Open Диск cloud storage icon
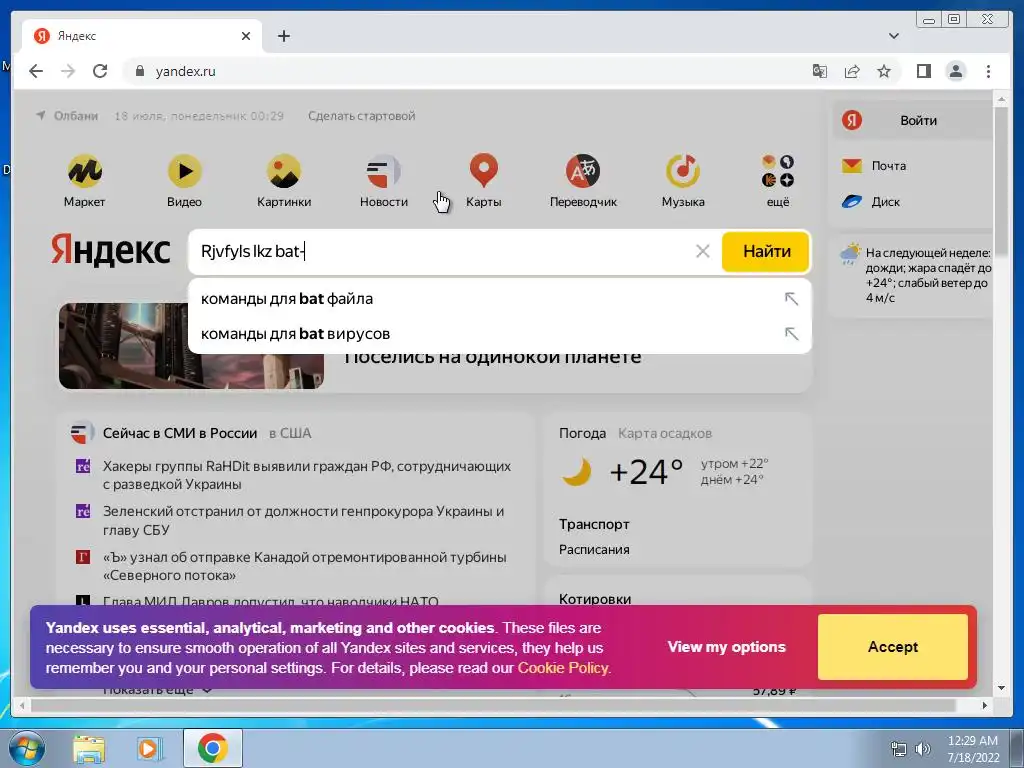1024x768 pixels. (852, 202)
